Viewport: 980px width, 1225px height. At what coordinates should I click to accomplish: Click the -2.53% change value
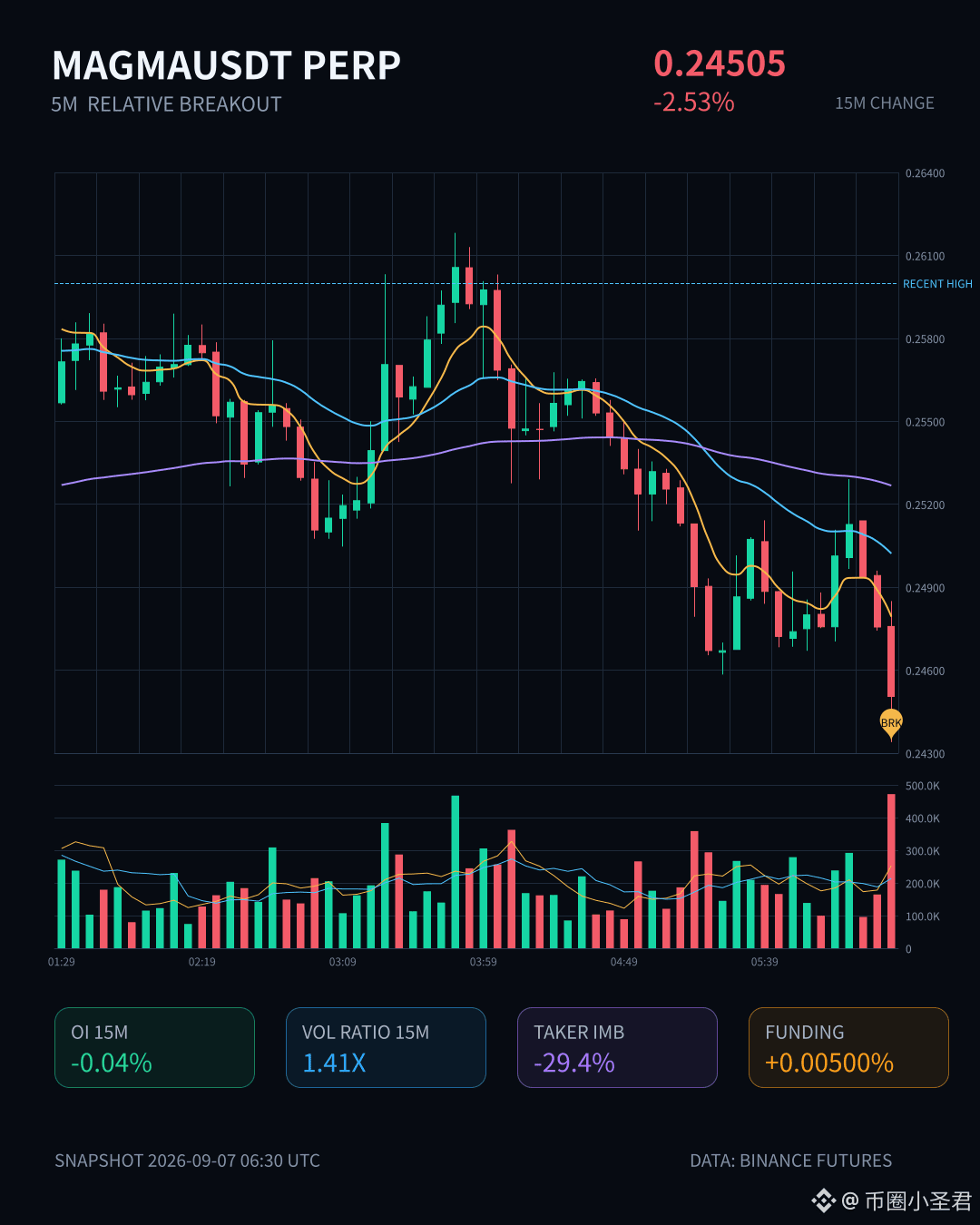click(694, 103)
